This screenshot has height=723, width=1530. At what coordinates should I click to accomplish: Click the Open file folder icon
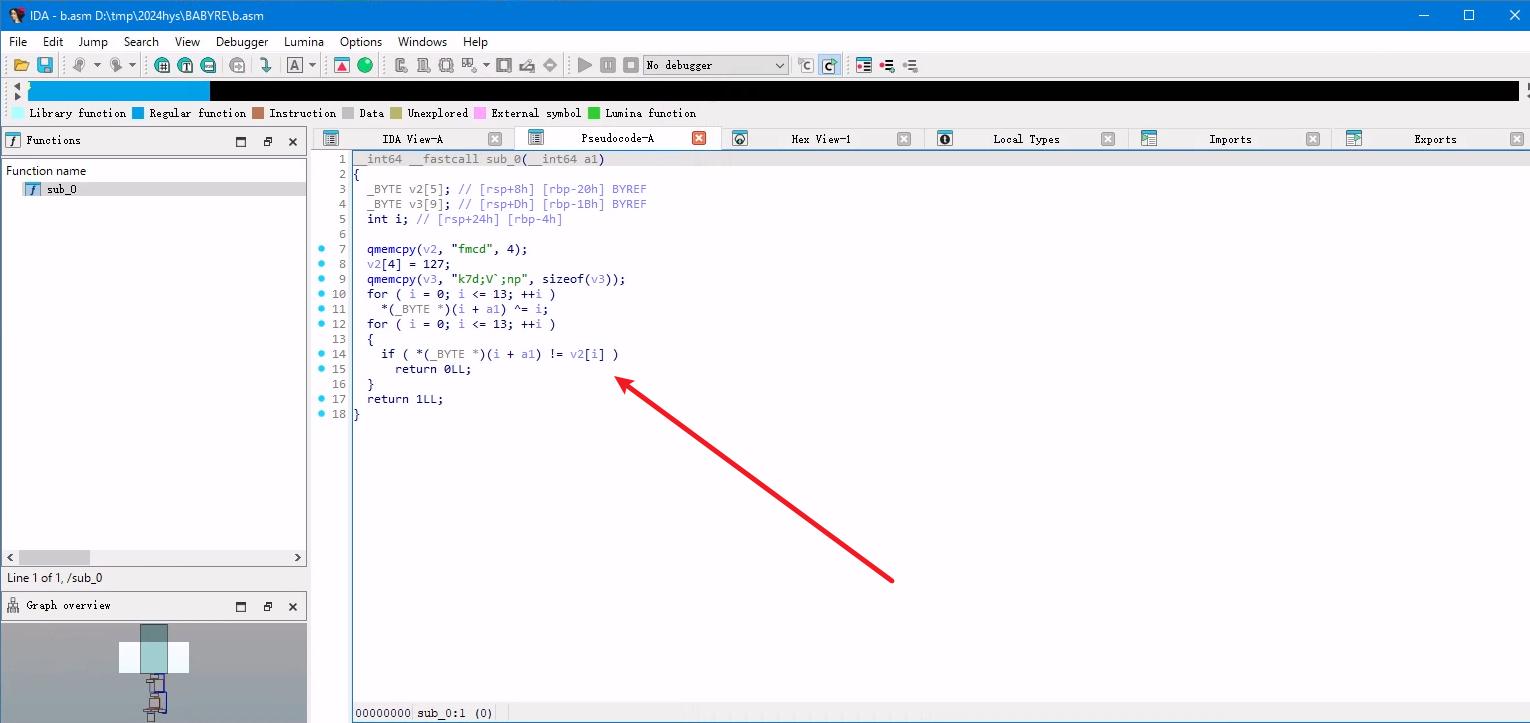click(x=21, y=65)
